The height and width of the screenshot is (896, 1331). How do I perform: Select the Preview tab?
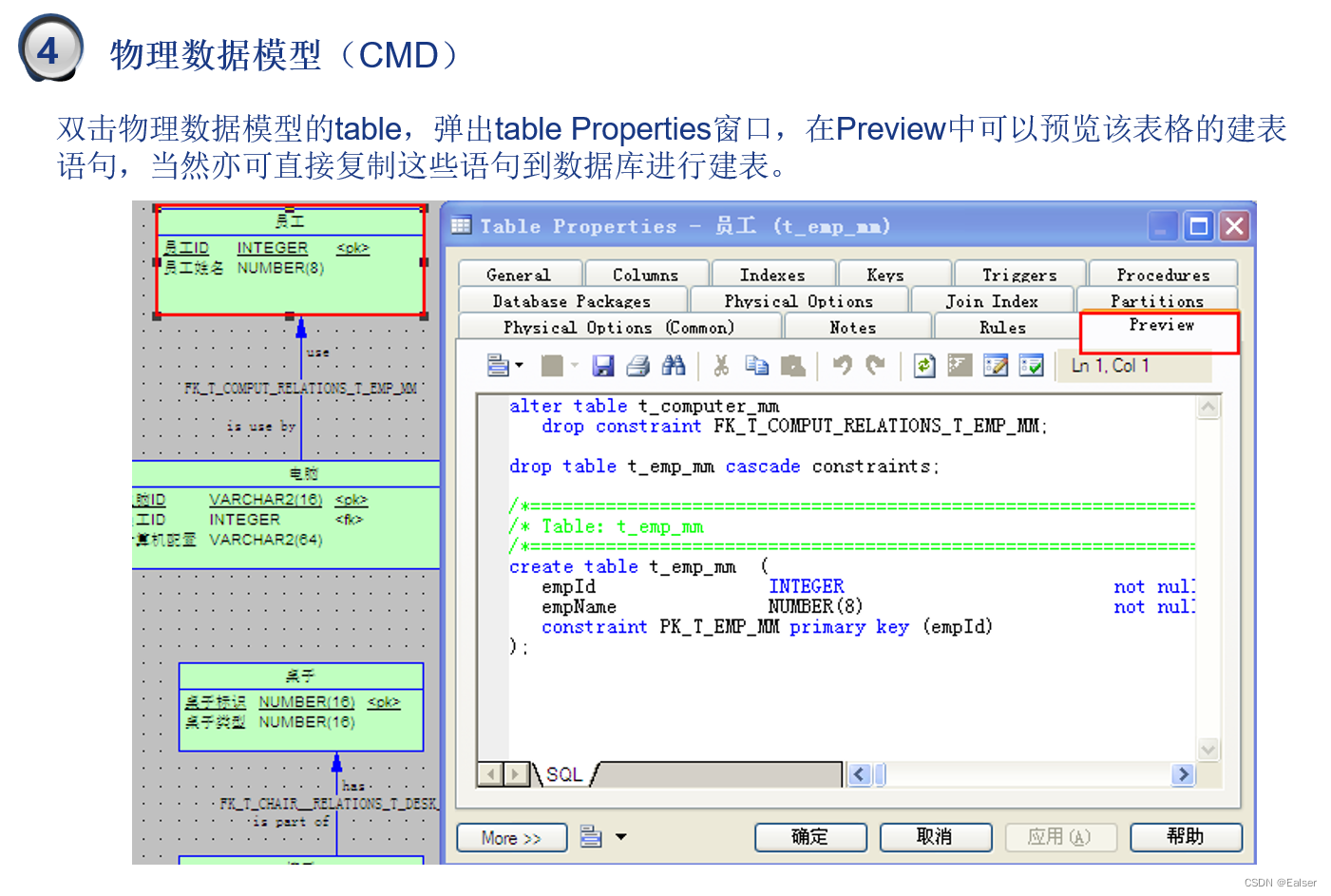coord(1161,325)
